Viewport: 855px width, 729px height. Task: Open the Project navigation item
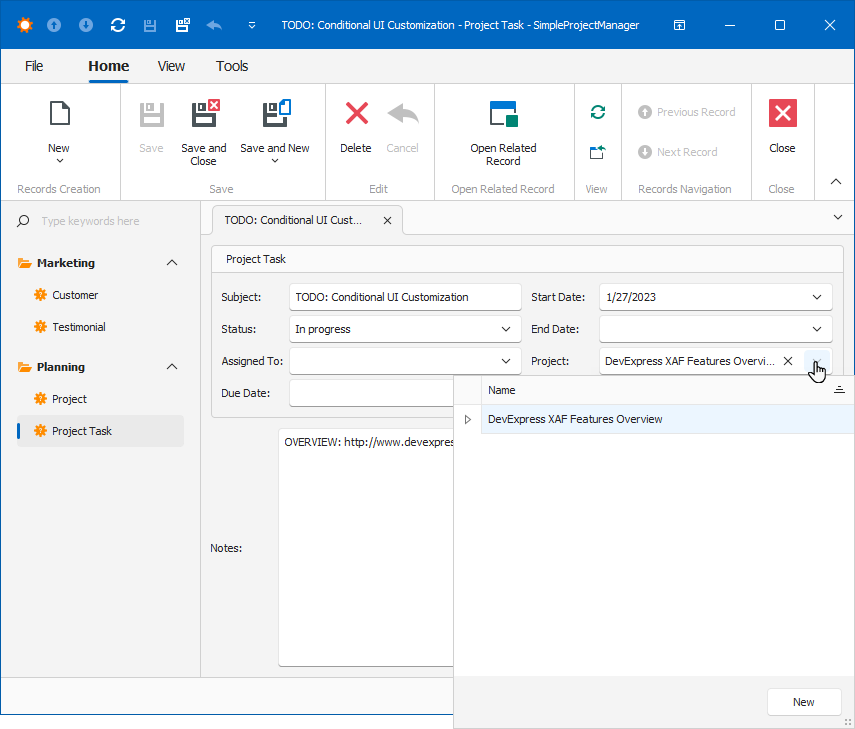(69, 399)
